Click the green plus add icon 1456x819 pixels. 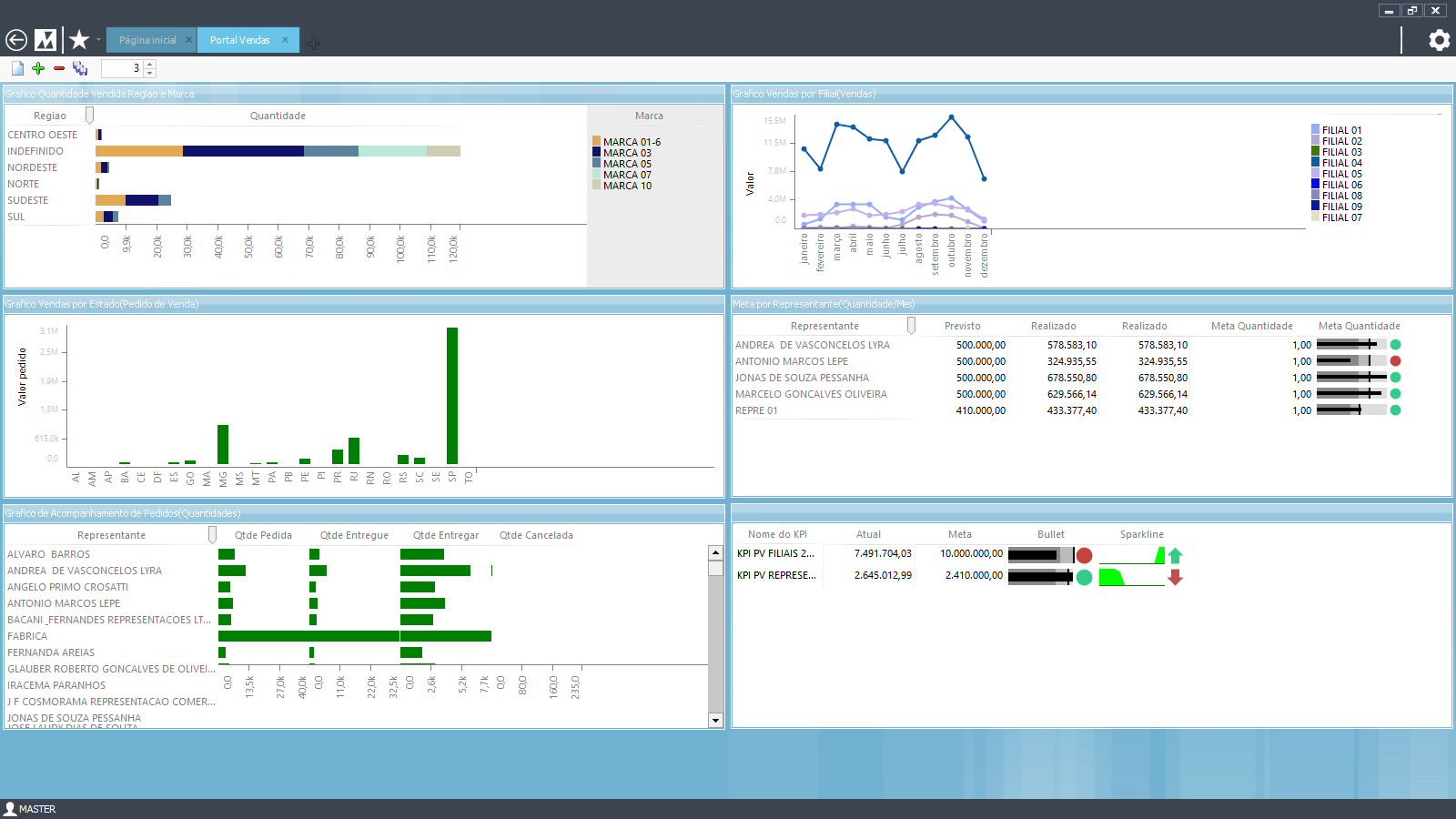pos(38,68)
